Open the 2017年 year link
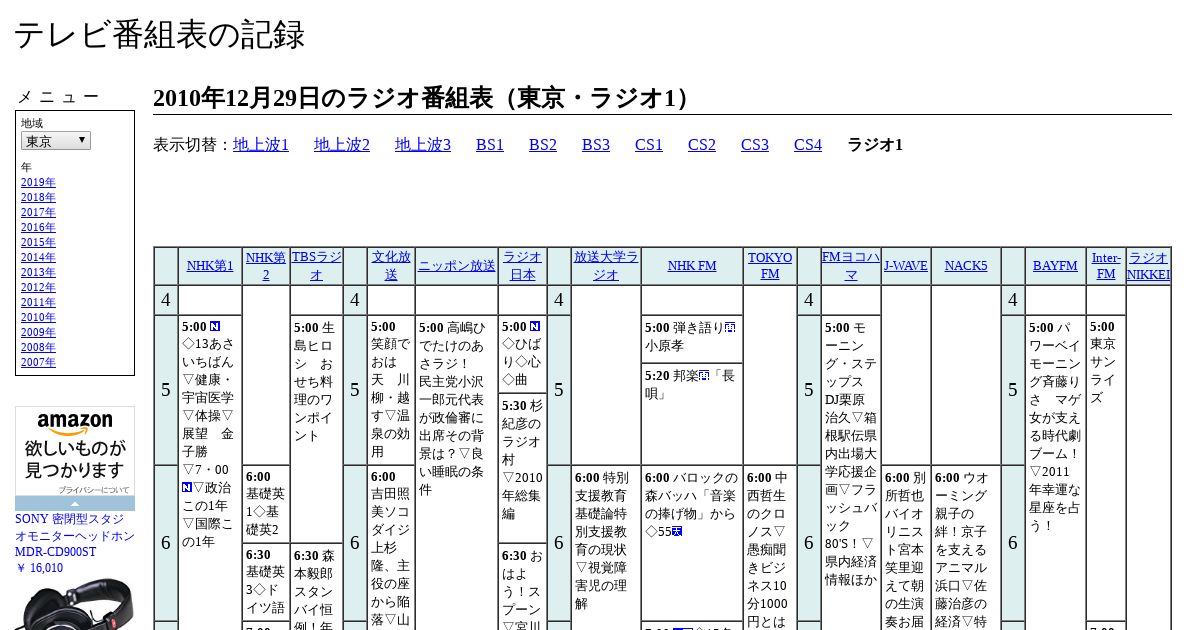This screenshot has height=630, width=1200. pos(38,213)
